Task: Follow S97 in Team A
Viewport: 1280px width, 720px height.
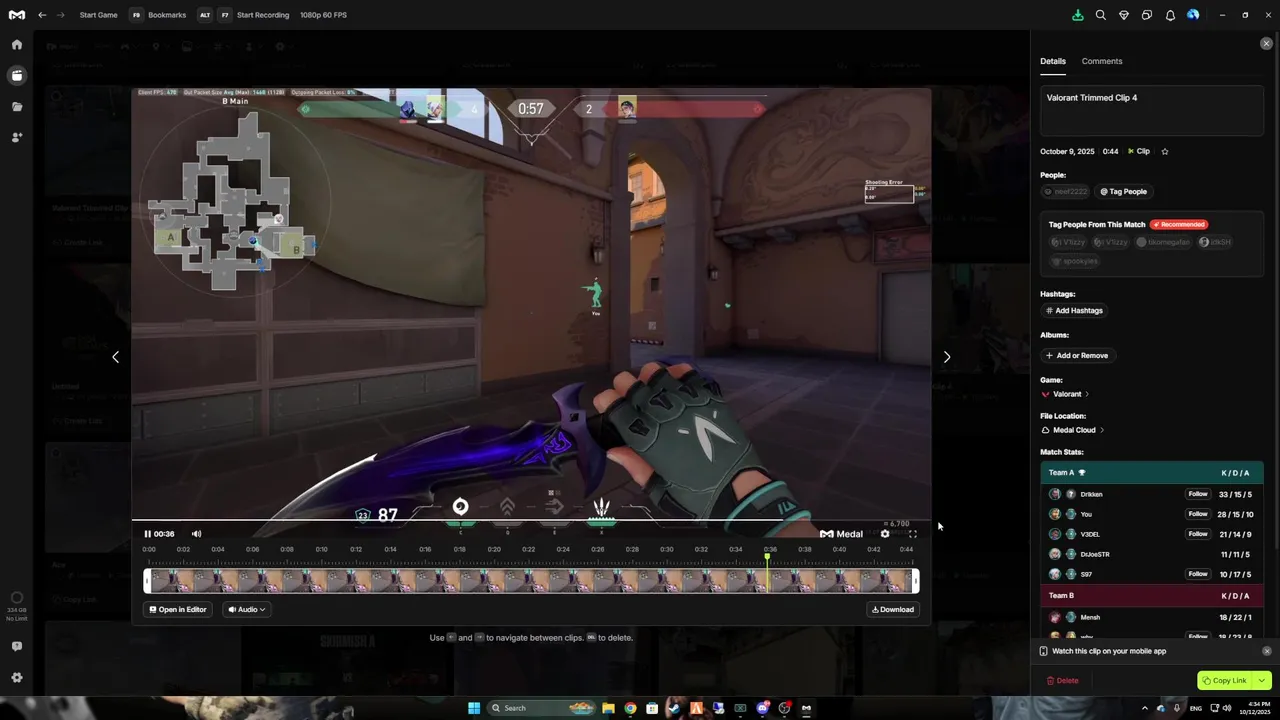Action: [x=1198, y=574]
